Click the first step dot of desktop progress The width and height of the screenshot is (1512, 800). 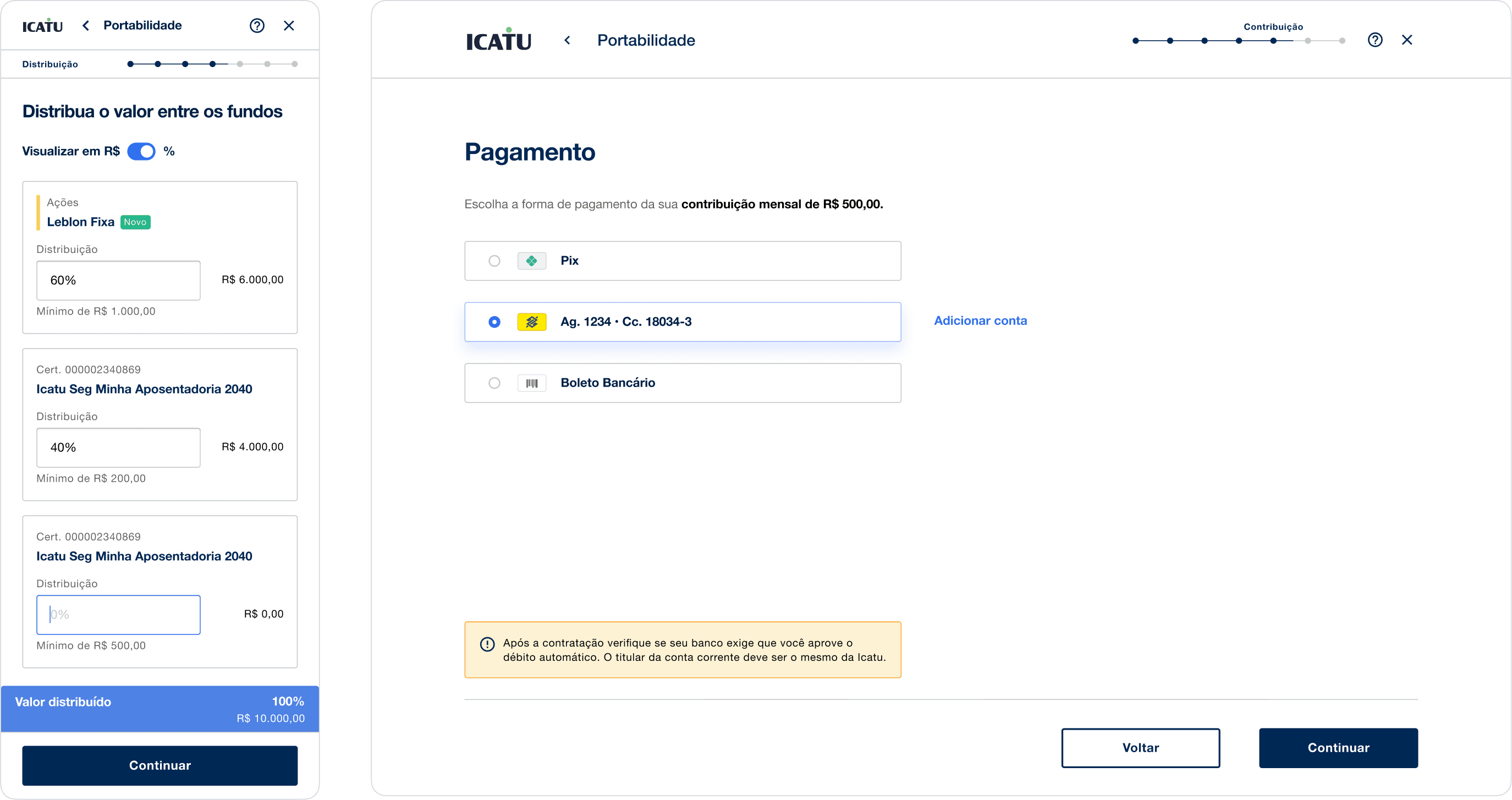tap(1136, 41)
